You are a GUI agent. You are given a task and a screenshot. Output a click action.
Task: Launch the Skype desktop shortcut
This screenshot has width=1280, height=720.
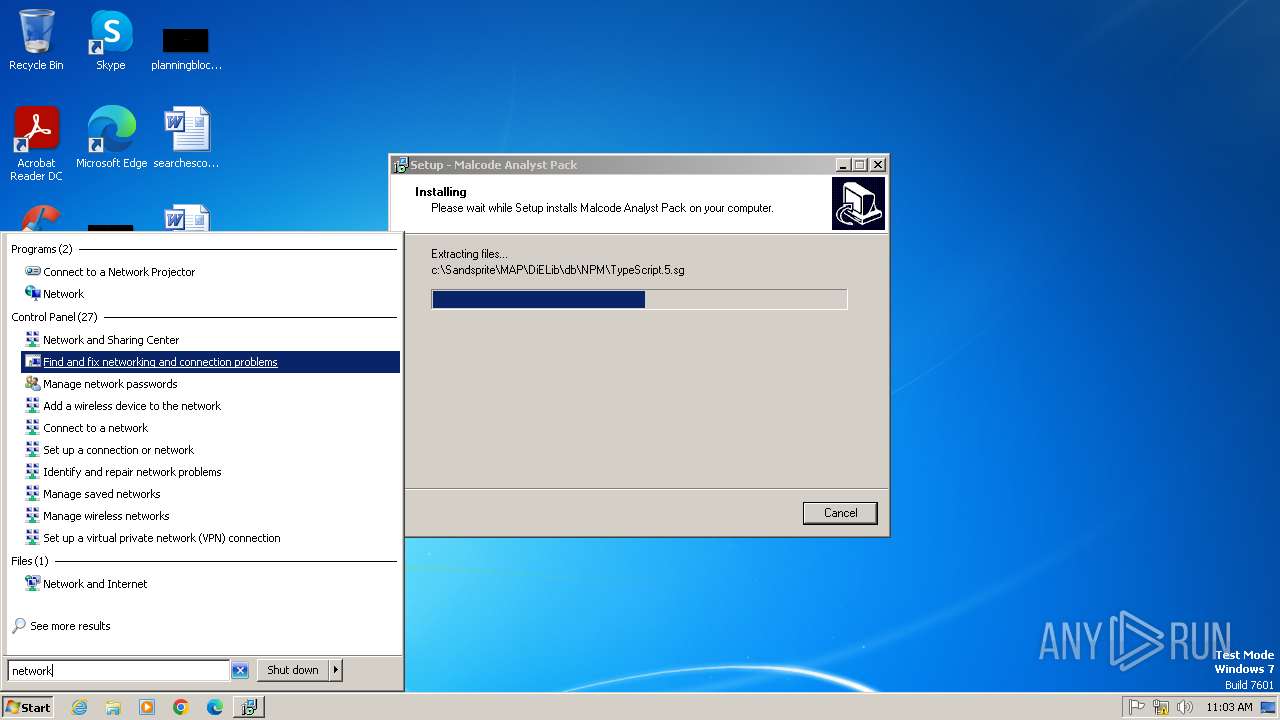(111, 40)
